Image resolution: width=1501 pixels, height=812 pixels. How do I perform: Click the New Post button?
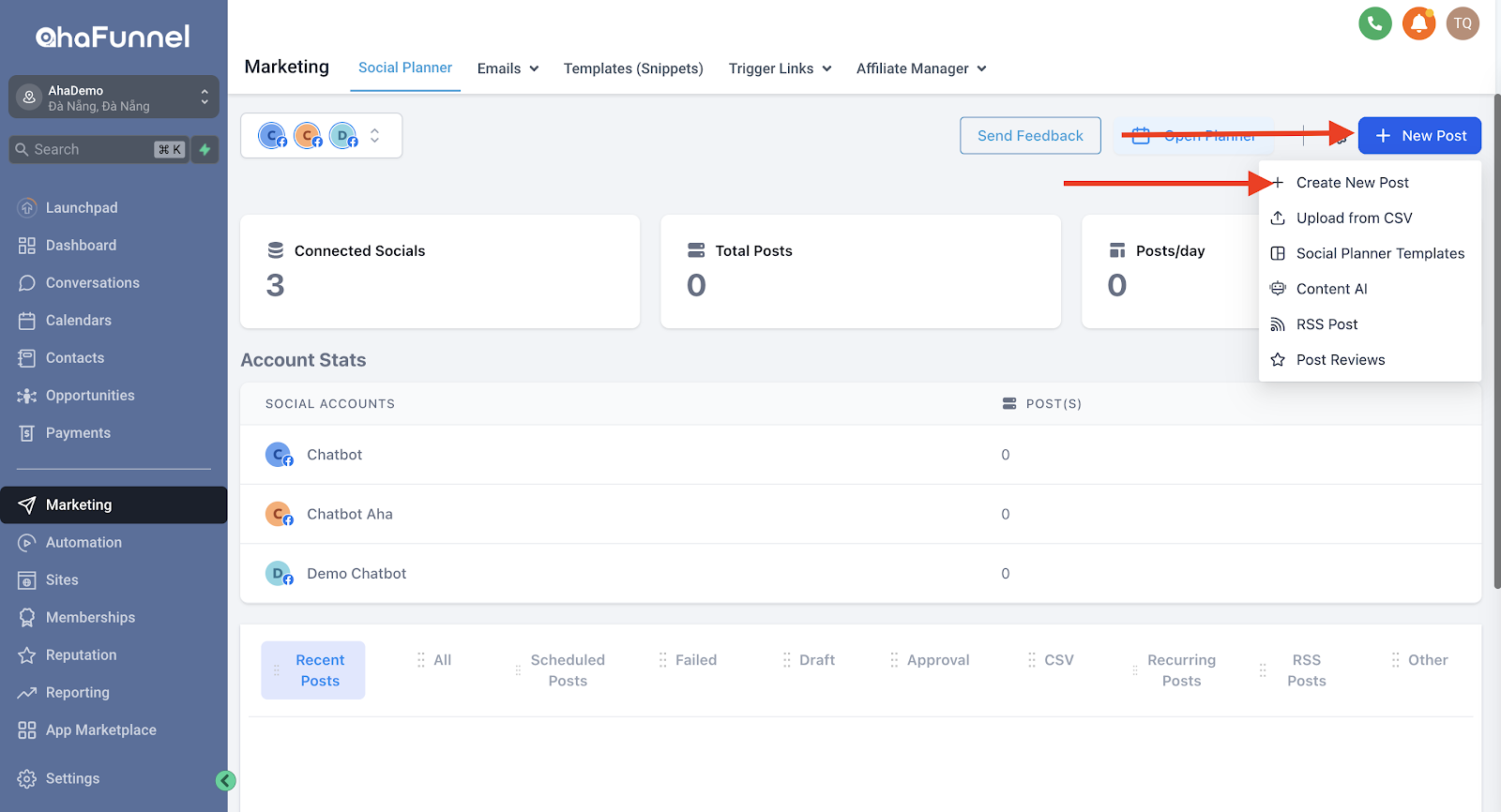(x=1419, y=135)
